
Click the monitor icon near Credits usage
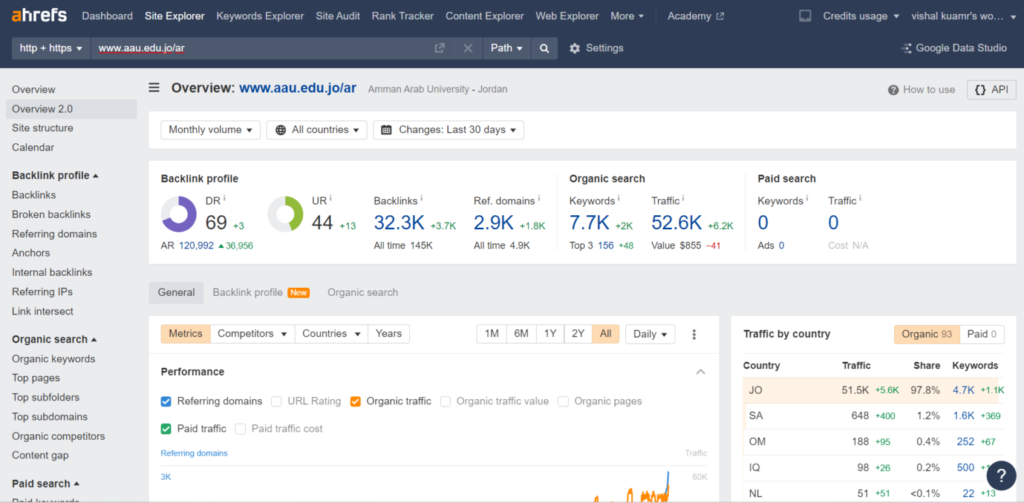coord(805,16)
